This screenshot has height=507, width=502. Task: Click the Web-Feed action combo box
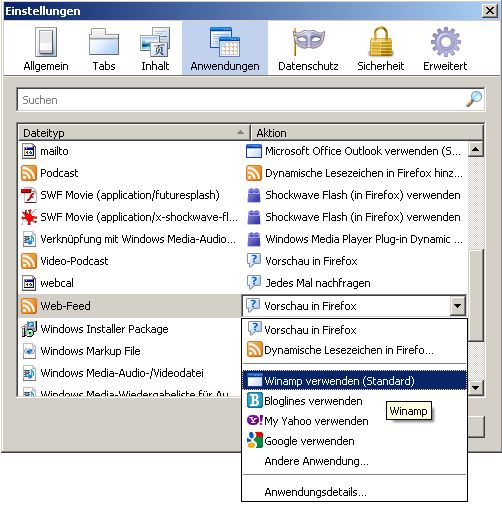click(x=354, y=306)
